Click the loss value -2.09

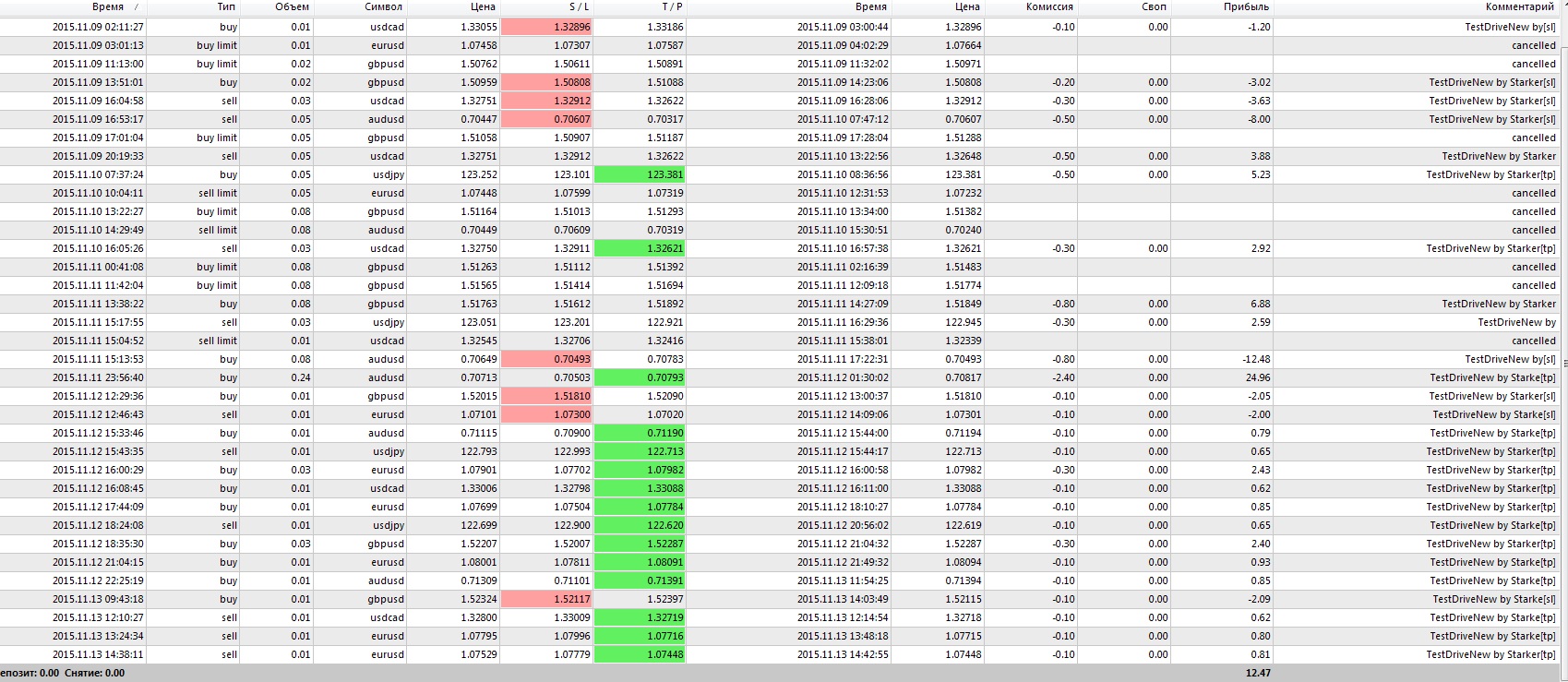point(1259,599)
